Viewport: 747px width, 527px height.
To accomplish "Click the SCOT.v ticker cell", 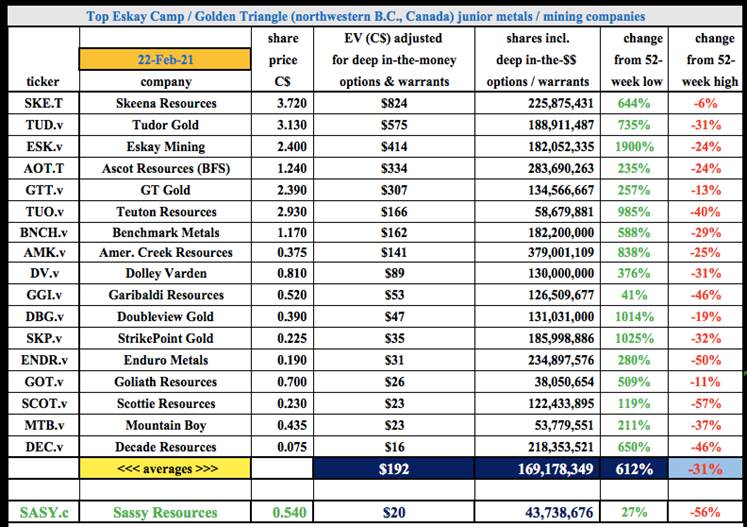I will pyautogui.click(x=43, y=404).
